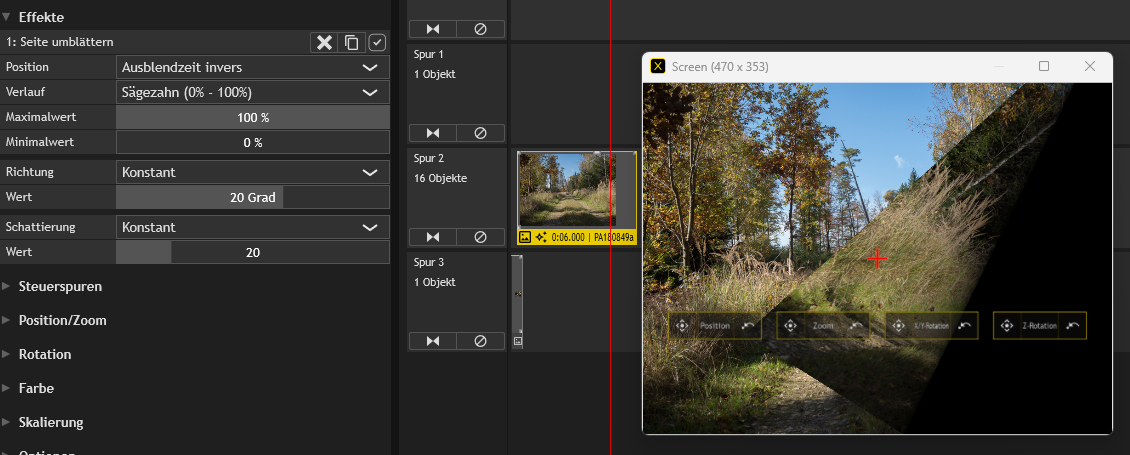This screenshot has height=455, width=1130.
Task: Click the Maximalwert slider at 100 %
Action: pos(253,117)
